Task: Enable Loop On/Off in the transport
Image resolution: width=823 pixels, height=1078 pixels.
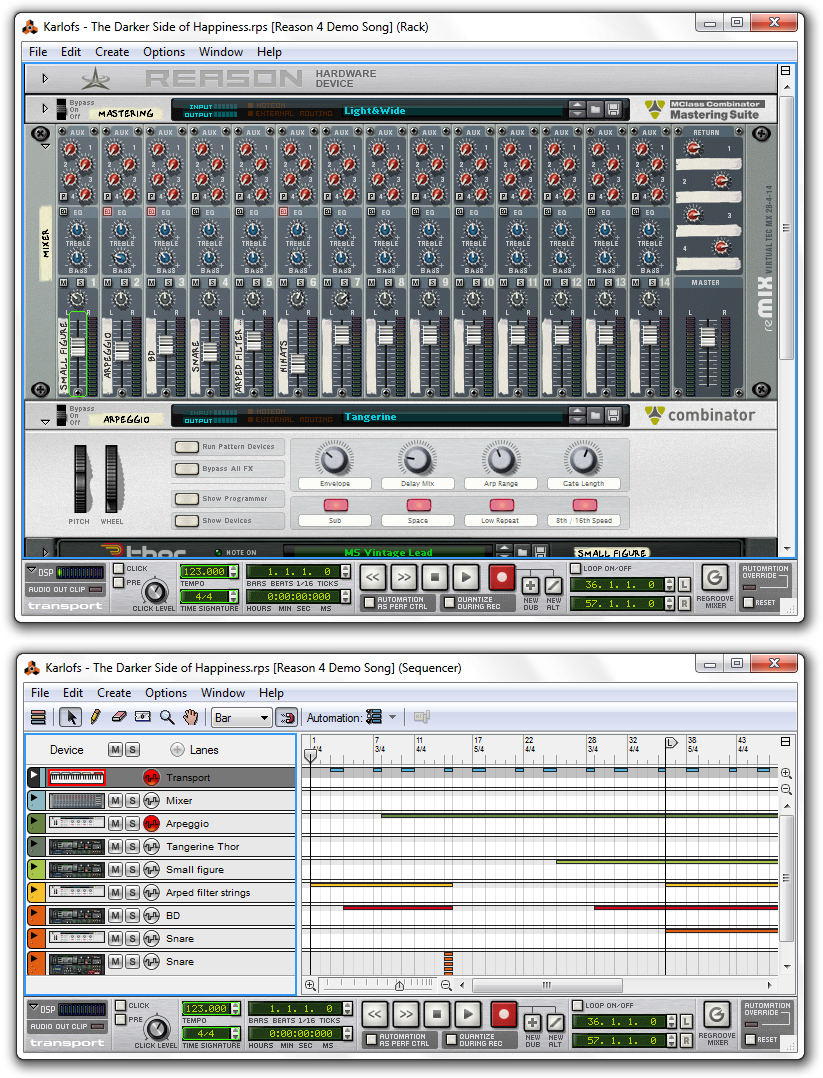Action: point(573,569)
